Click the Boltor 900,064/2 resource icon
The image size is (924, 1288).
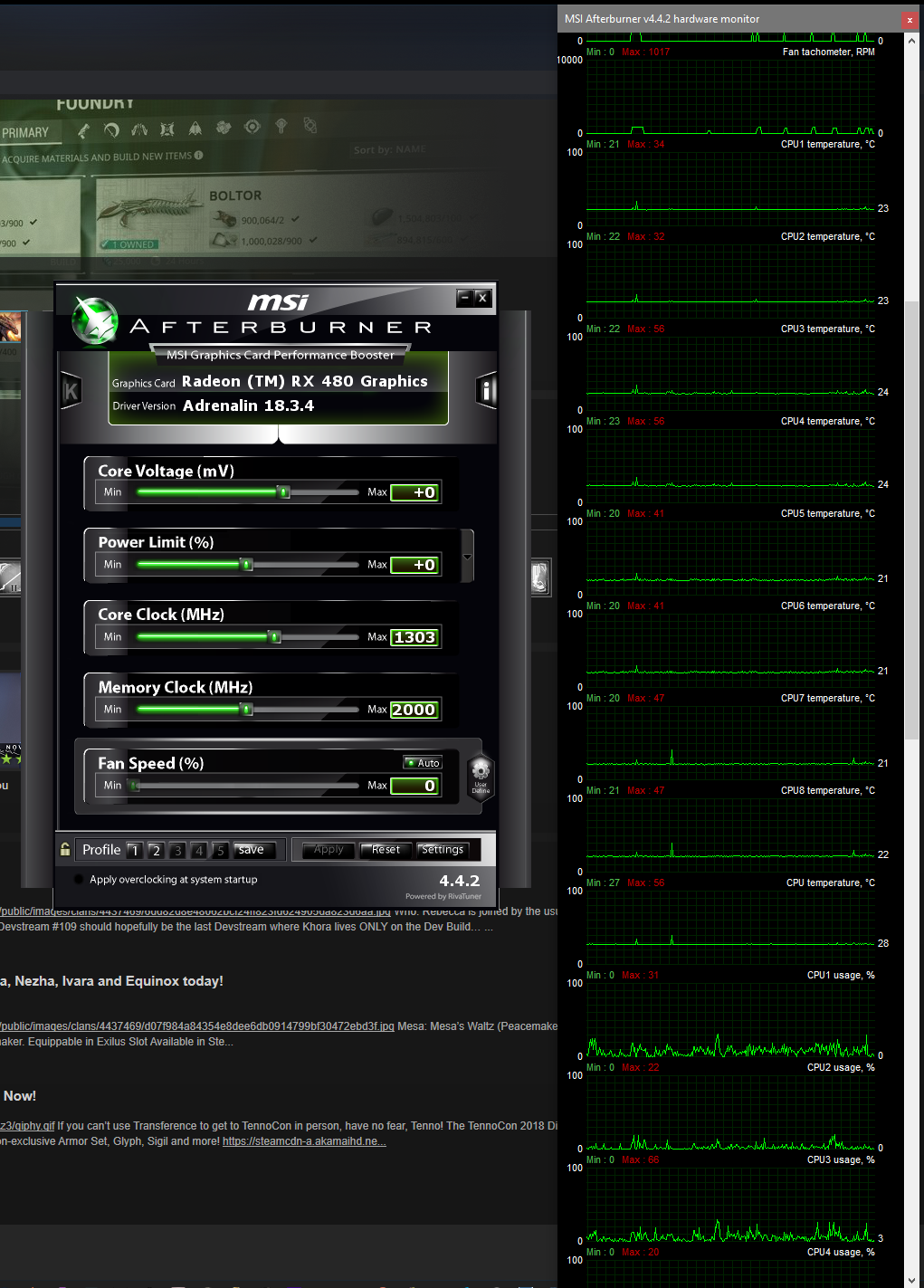click(224, 218)
